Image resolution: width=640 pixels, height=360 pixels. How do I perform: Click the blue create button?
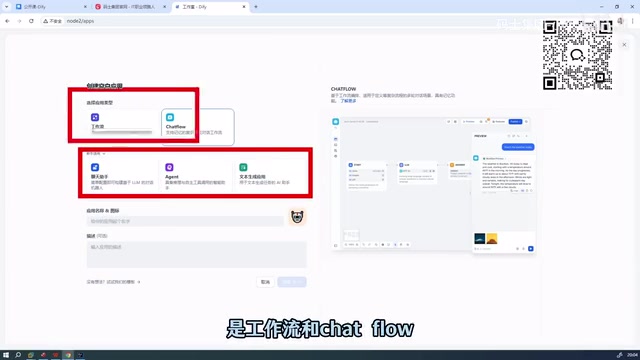(x=292, y=282)
